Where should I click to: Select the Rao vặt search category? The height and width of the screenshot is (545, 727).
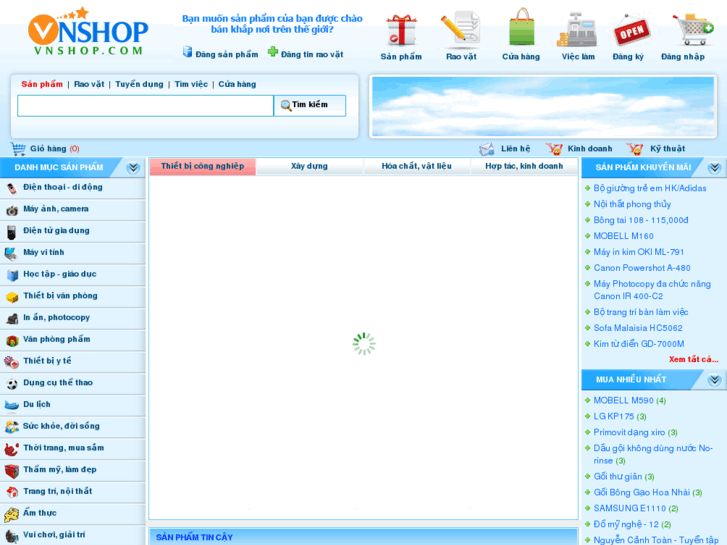point(89,84)
